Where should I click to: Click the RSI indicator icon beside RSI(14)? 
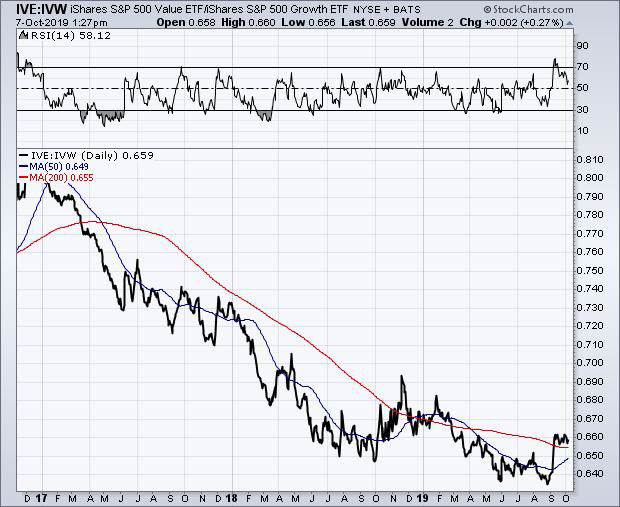tap(23, 36)
